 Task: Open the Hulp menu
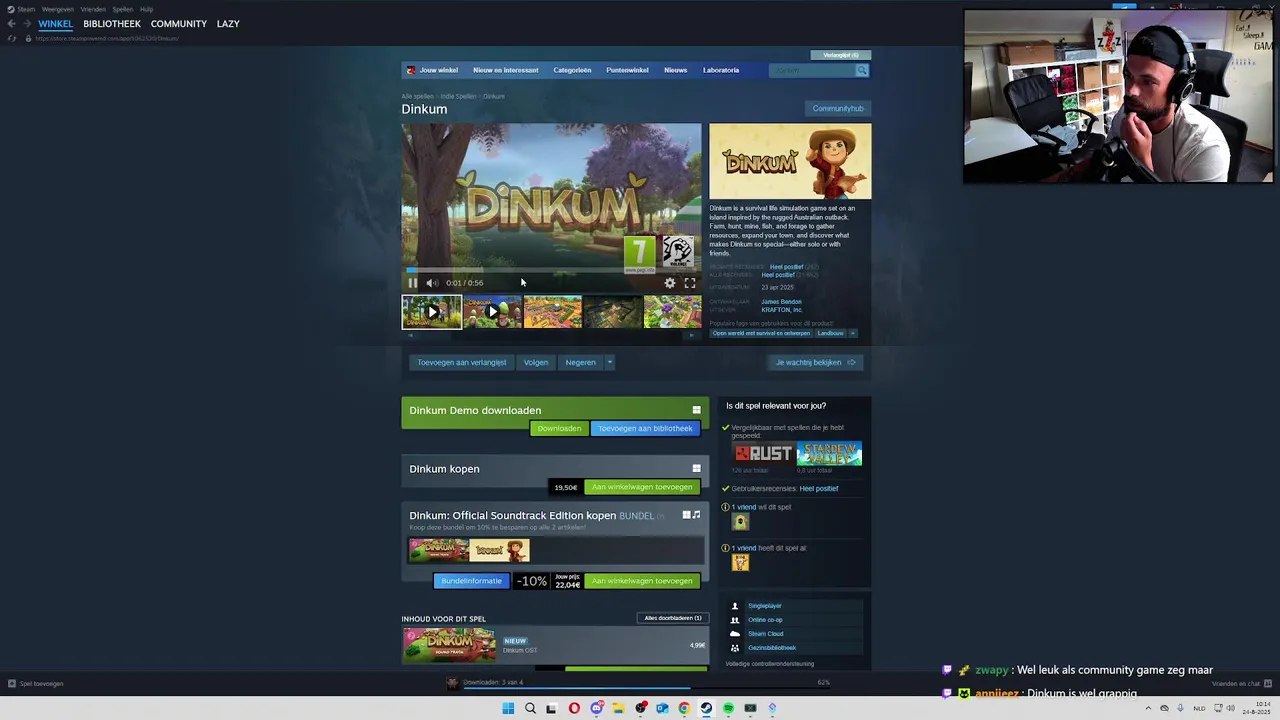tap(147, 9)
